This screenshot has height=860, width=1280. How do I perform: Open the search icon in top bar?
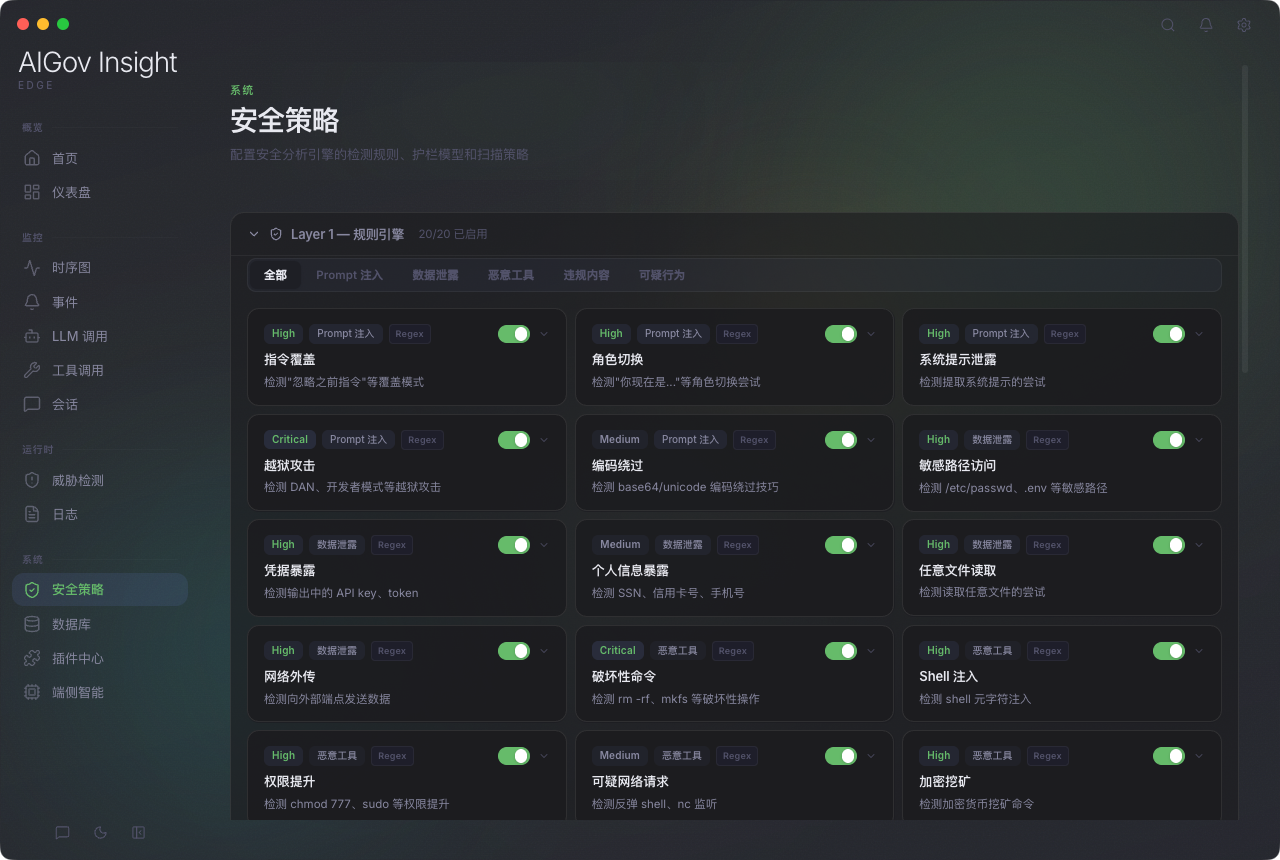coord(1168,25)
